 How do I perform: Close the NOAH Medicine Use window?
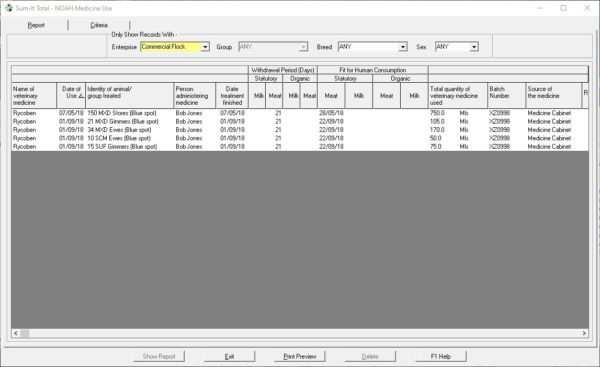[x=587, y=8]
